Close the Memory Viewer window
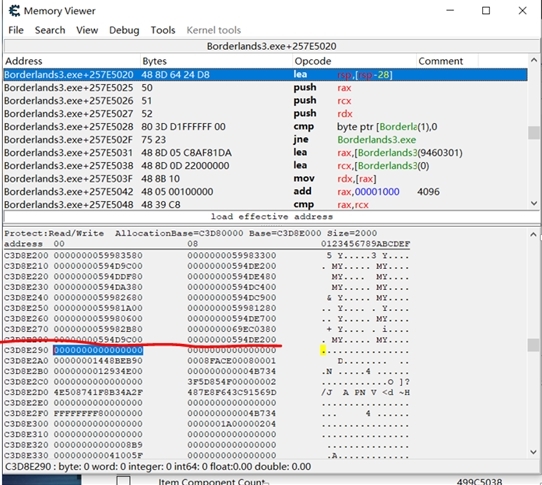542x485 pixels. (522, 11)
